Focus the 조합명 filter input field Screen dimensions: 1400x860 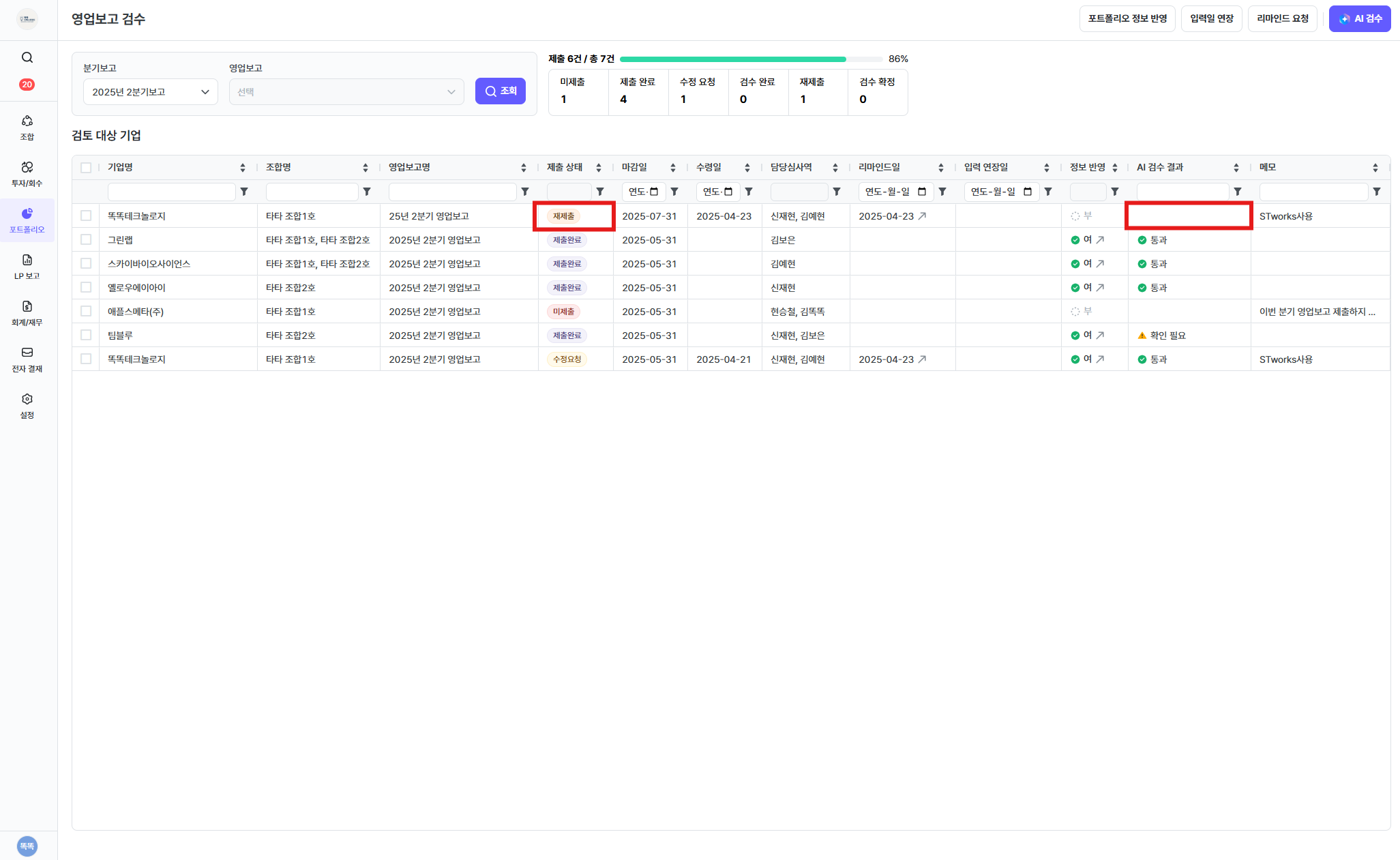(312, 192)
